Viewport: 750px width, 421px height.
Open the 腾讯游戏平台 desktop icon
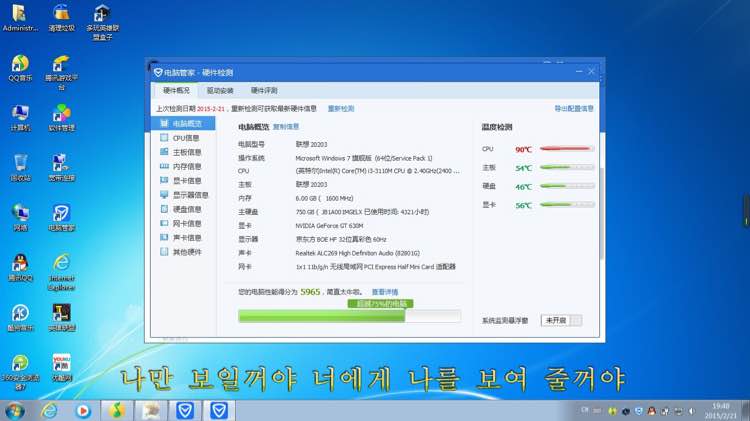(x=61, y=73)
